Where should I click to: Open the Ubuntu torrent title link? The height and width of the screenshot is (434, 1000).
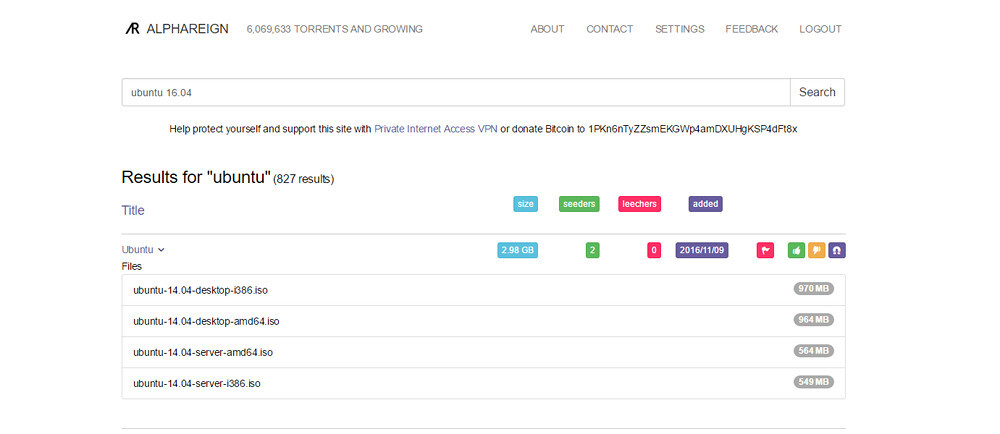pos(138,250)
